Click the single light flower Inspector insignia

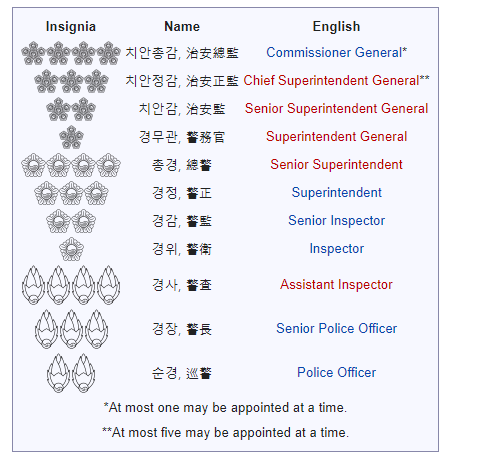coord(71,249)
